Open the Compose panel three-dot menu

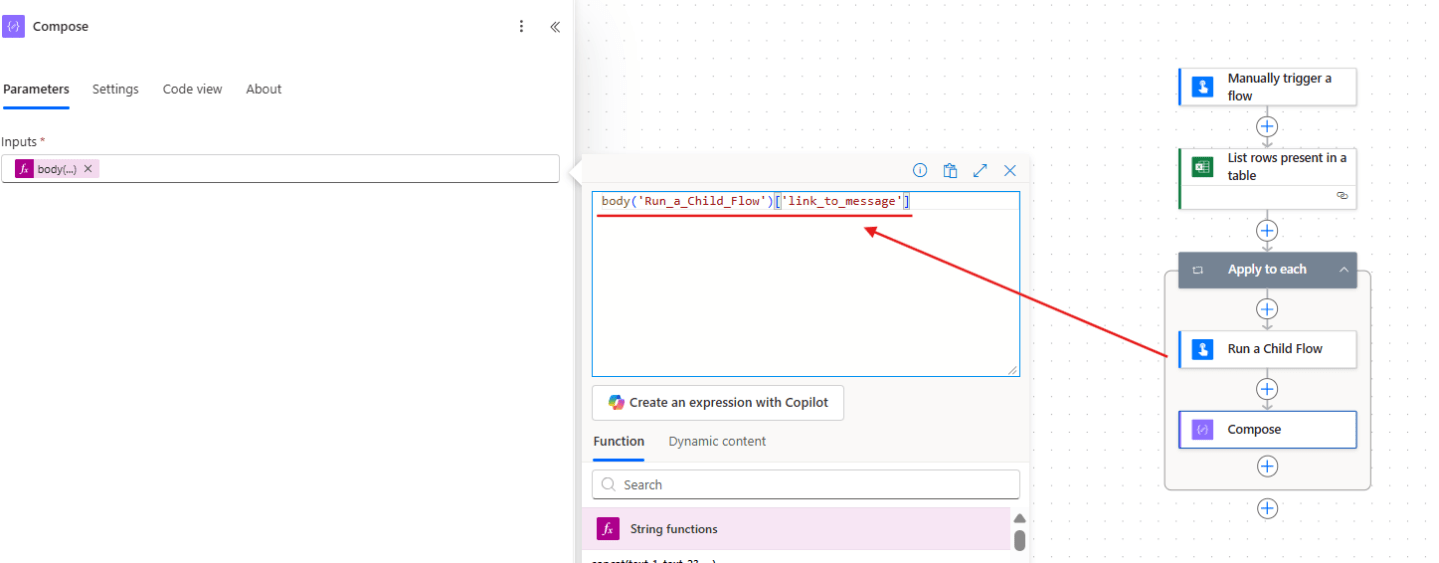pyautogui.click(x=521, y=27)
